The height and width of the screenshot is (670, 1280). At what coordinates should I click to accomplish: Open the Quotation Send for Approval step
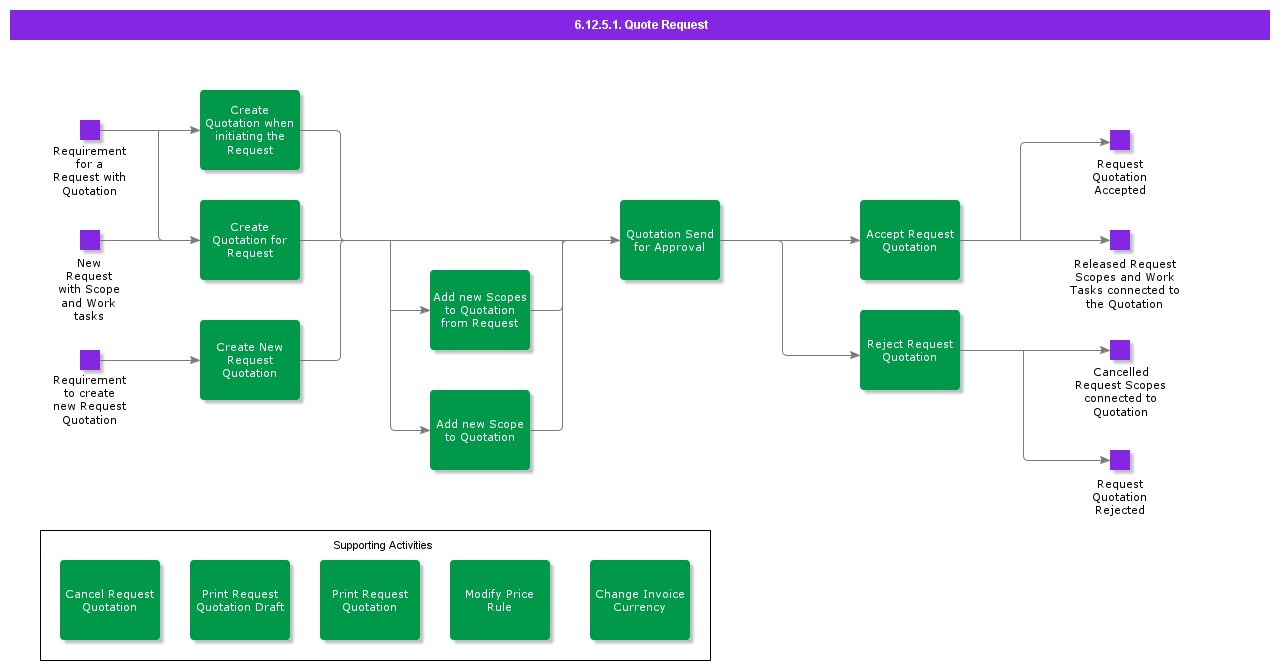670,240
